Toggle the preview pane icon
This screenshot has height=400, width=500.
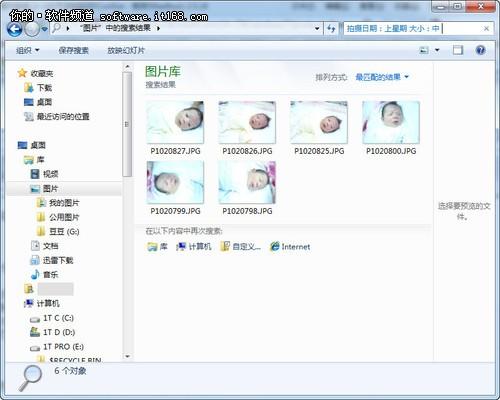458,50
